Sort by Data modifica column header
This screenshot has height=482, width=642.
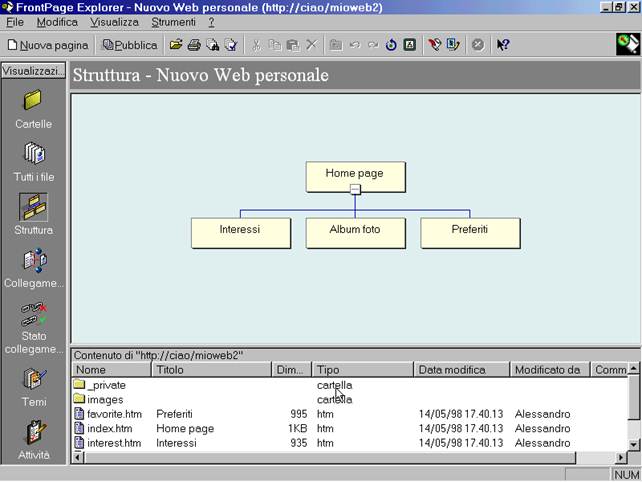(461, 370)
